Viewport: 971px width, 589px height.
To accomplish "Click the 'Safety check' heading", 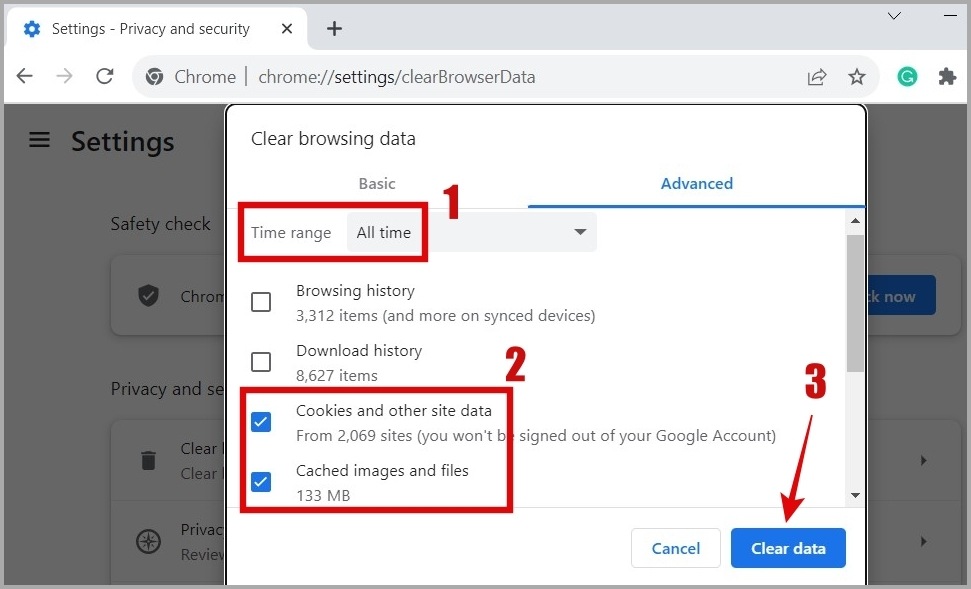I will 160,224.
